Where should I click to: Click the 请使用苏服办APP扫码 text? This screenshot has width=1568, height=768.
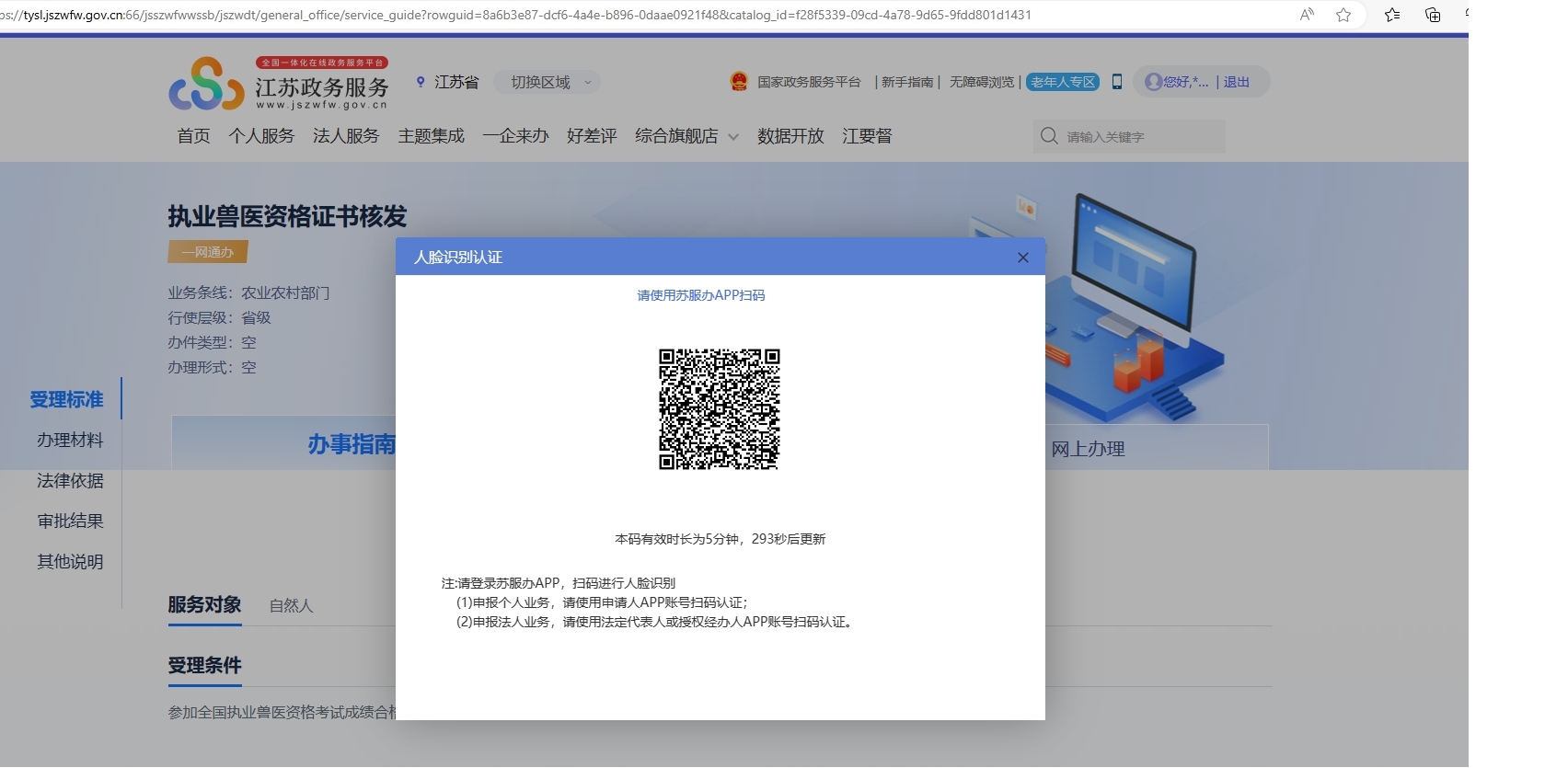(701, 295)
